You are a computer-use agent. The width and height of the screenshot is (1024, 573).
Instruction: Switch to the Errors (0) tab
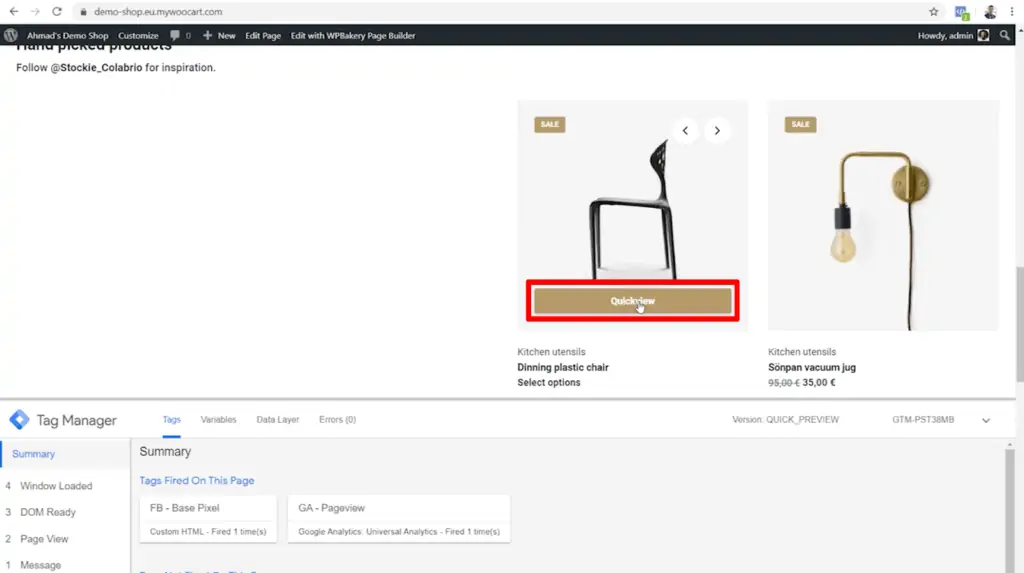coord(337,419)
